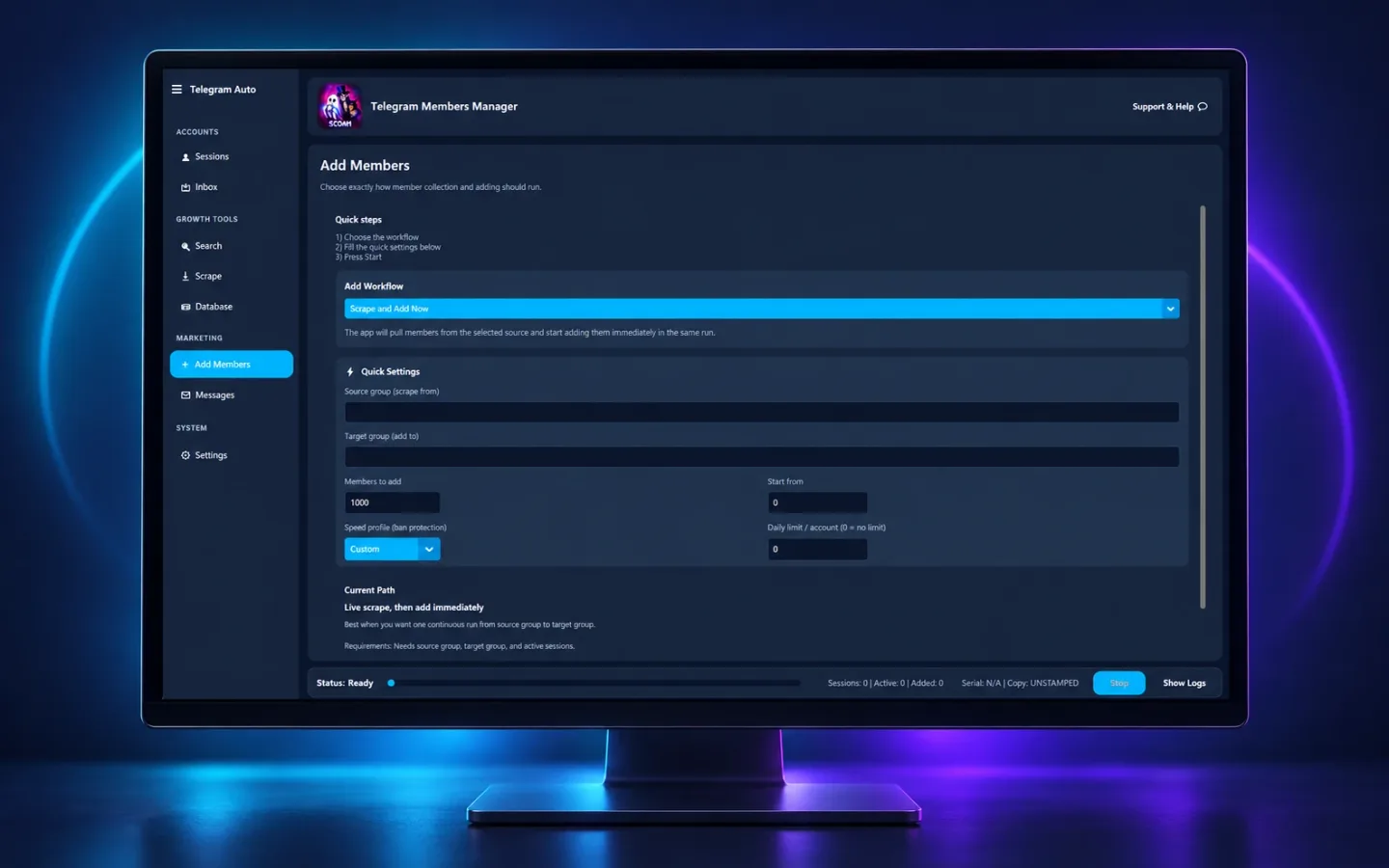This screenshot has width=1389, height=868.
Task: Go to the Search tool
Action: pos(207,246)
